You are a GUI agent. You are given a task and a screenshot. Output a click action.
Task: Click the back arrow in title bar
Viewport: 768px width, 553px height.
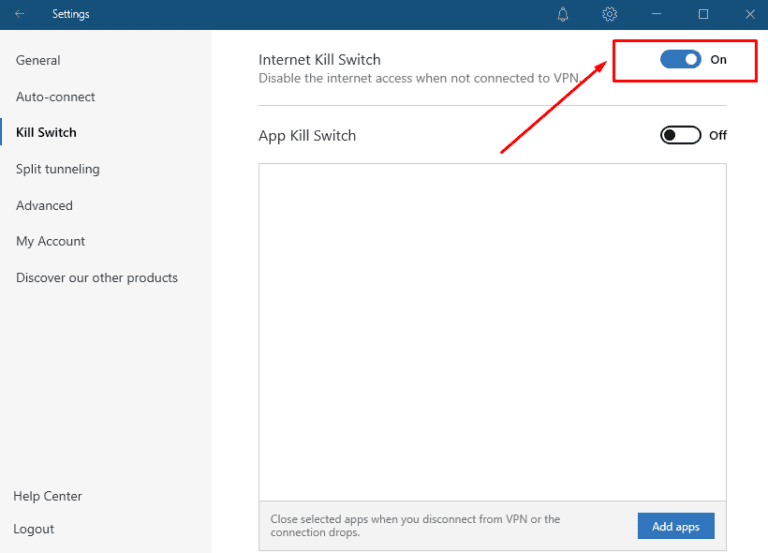[x=20, y=14]
